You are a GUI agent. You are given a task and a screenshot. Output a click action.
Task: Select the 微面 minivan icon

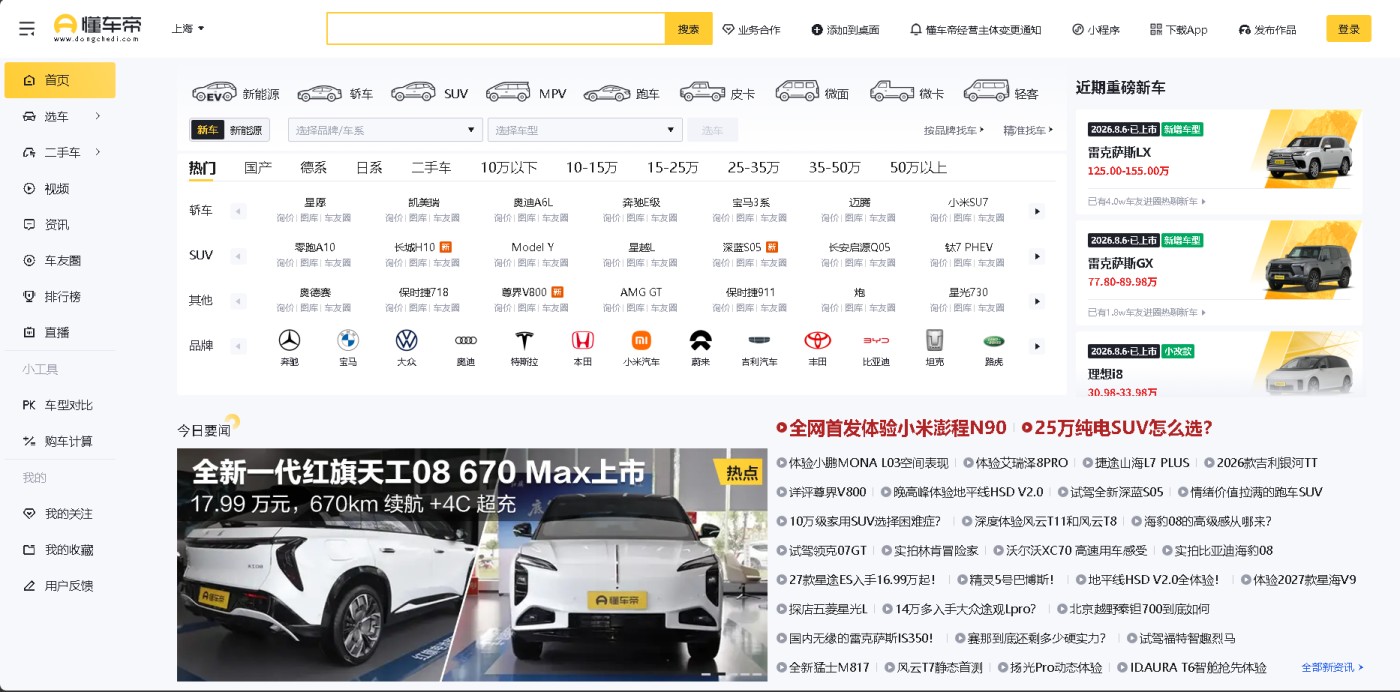coord(797,92)
